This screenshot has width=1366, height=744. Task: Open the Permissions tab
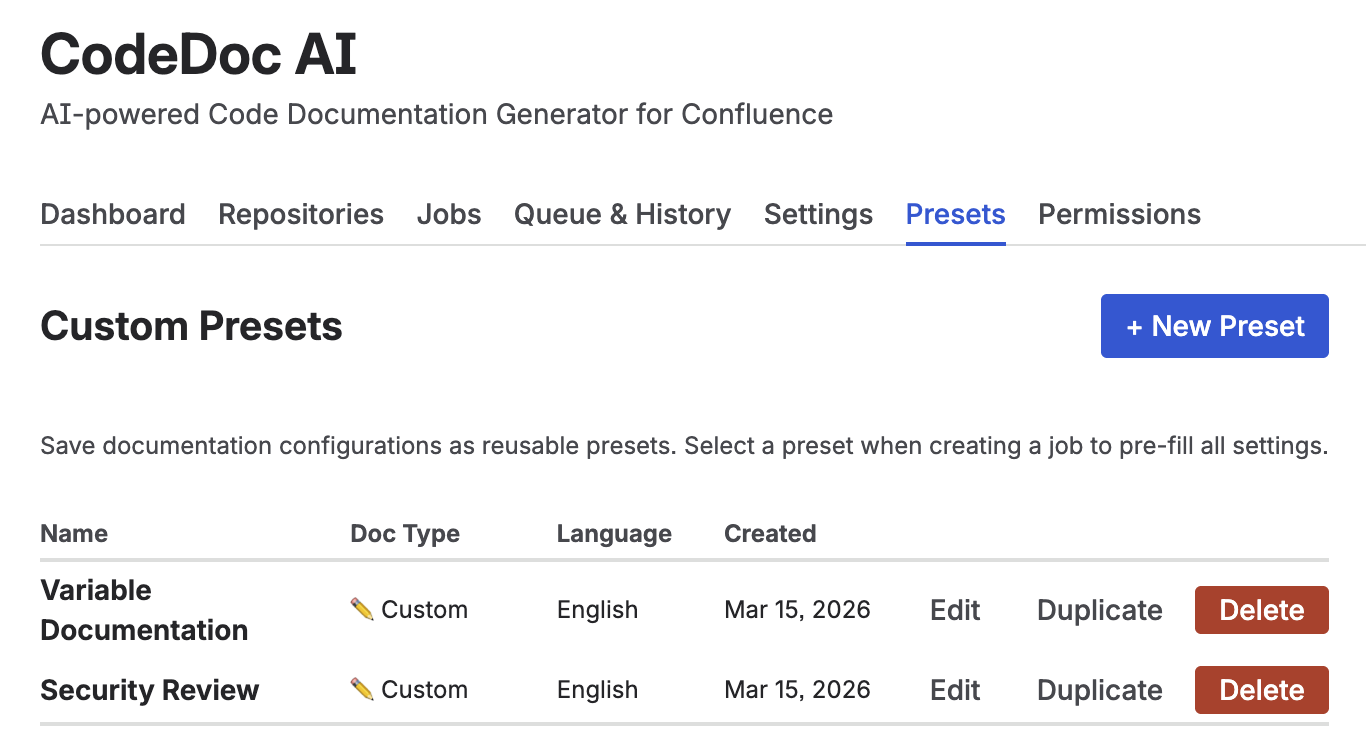1119,214
